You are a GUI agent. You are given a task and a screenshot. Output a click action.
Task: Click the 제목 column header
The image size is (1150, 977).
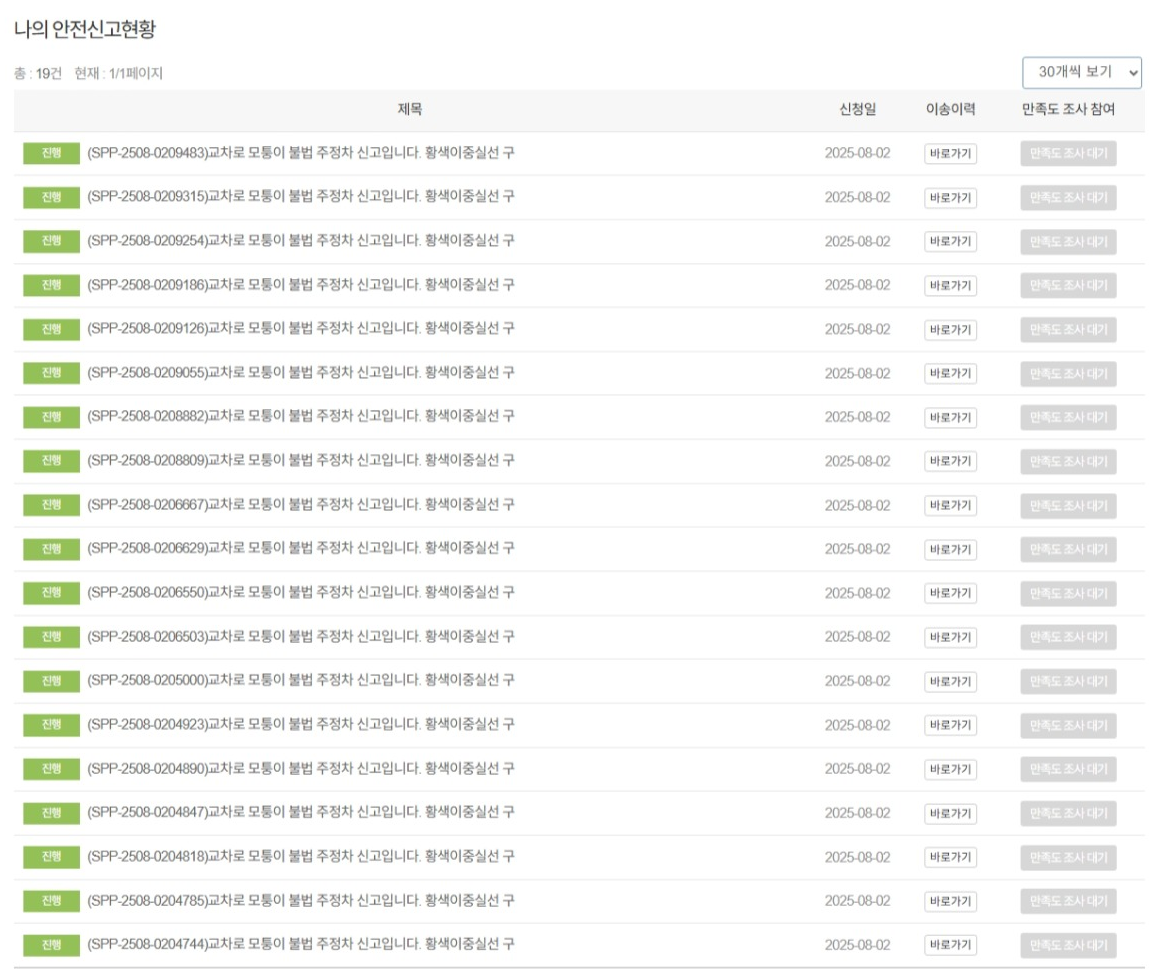click(x=410, y=110)
